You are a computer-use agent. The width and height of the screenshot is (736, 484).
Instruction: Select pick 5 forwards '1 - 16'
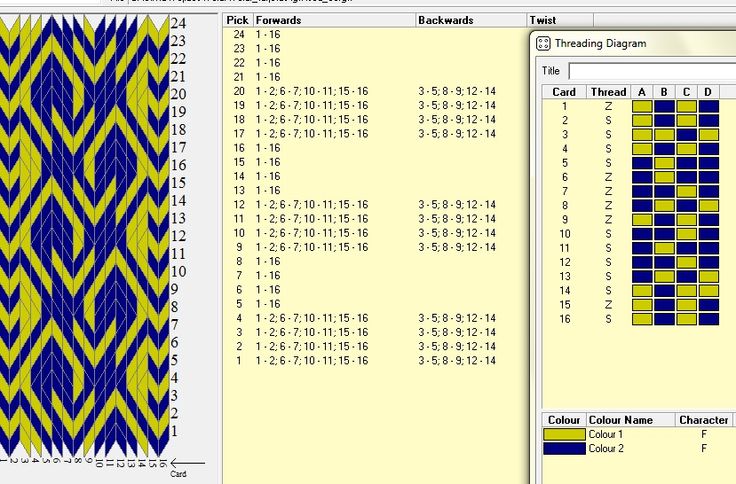[x=268, y=304]
